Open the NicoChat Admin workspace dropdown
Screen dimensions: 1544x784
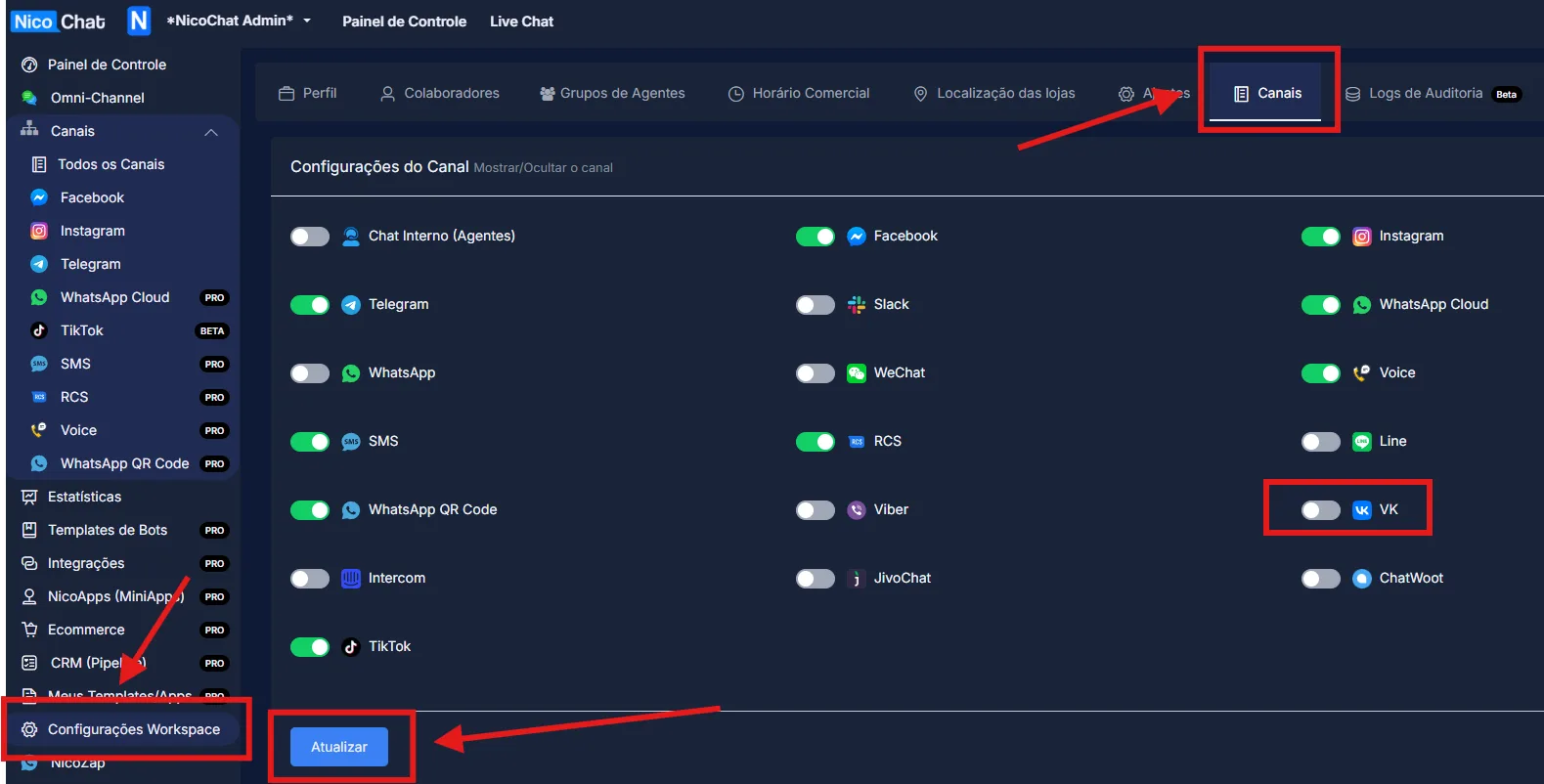coord(239,21)
